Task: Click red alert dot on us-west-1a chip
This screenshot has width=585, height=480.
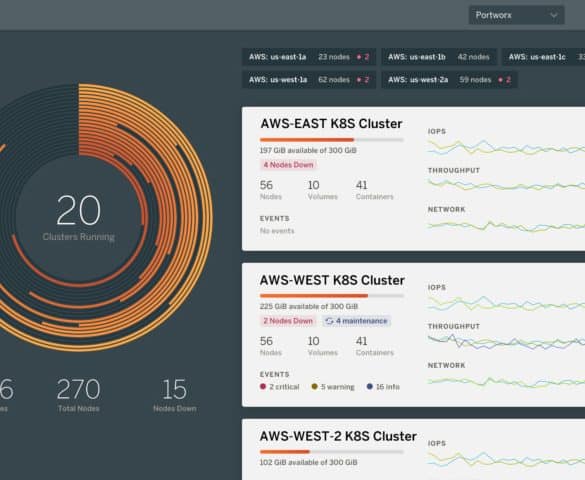Action: (x=359, y=80)
